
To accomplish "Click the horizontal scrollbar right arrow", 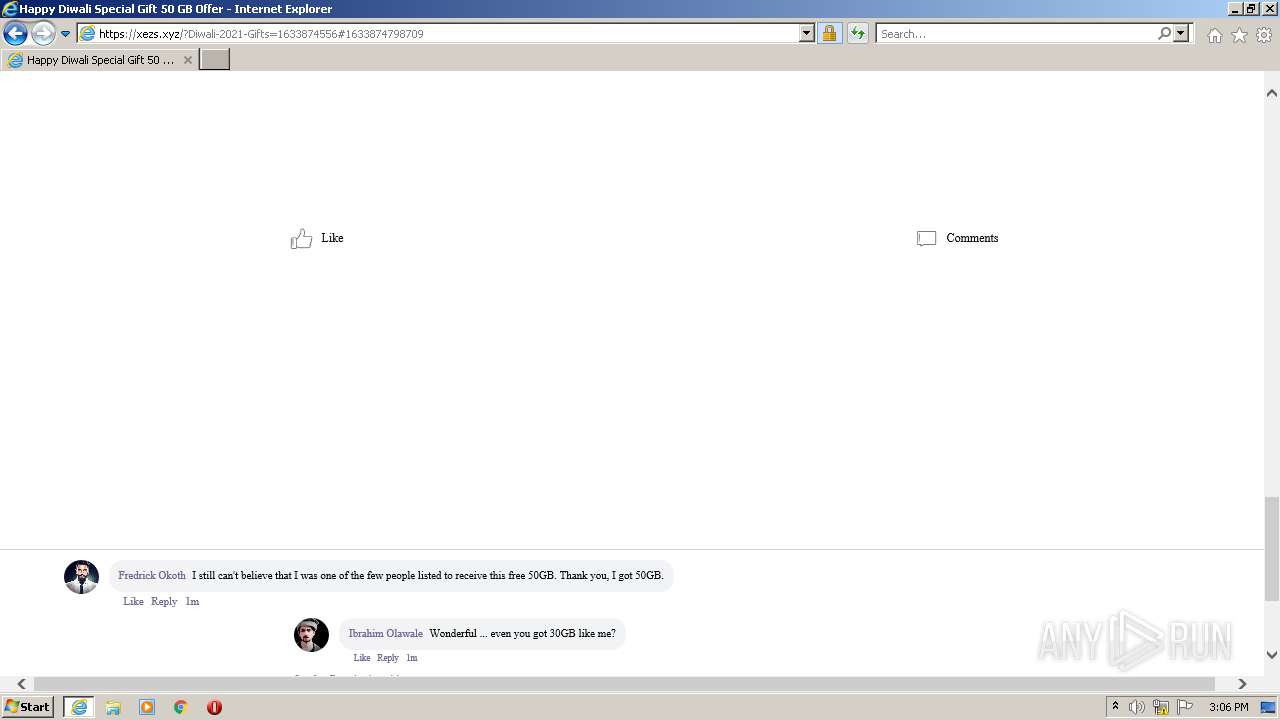I will click(1242, 684).
